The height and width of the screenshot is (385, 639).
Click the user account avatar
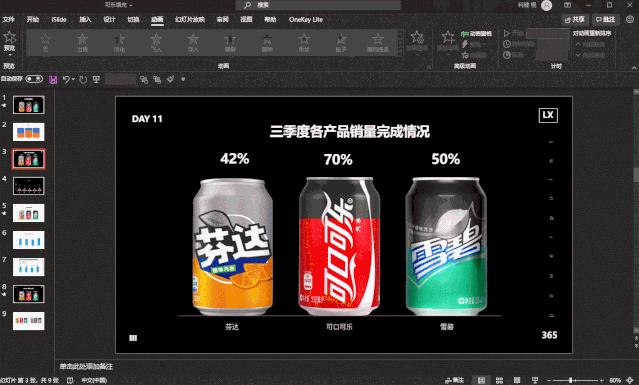coord(546,5)
